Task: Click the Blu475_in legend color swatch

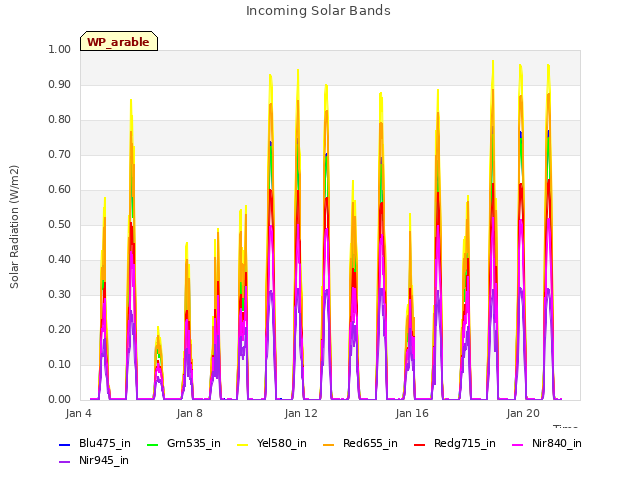Action: pos(64,444)
